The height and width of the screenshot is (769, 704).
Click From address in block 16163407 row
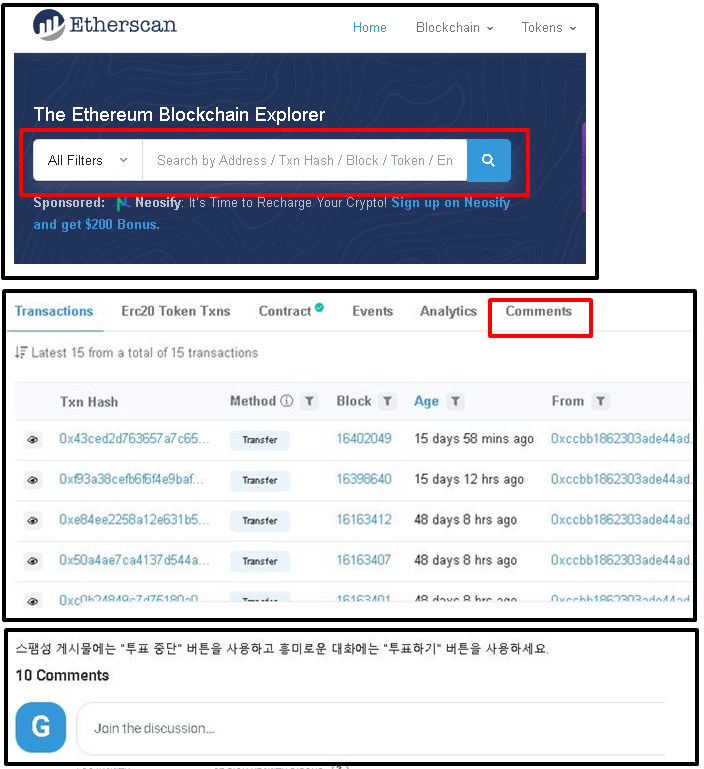coord(621,560)
